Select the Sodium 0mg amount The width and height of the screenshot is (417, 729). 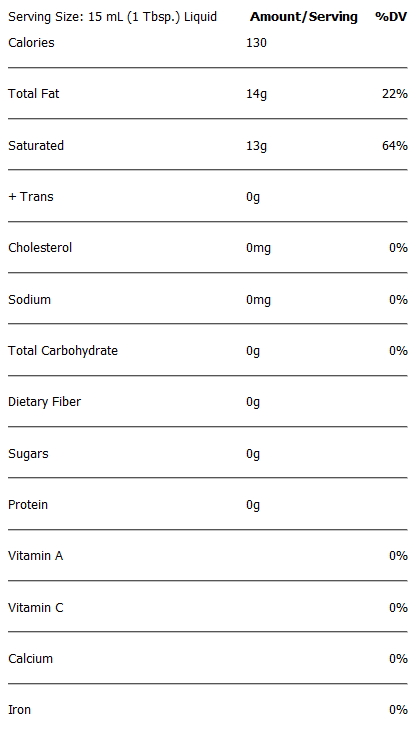coord(258,300)
